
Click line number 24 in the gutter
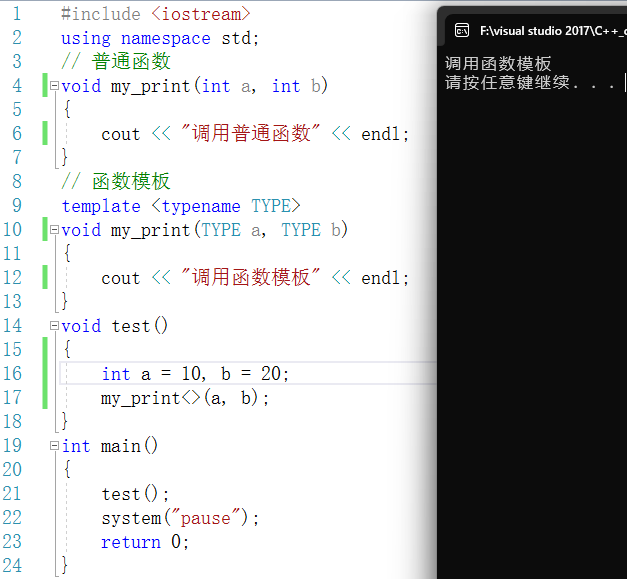coord(12,565)
